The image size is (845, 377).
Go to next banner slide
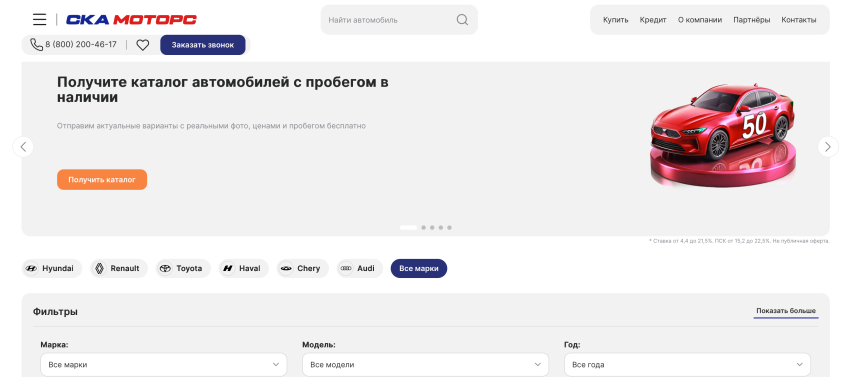pos(828,146)
